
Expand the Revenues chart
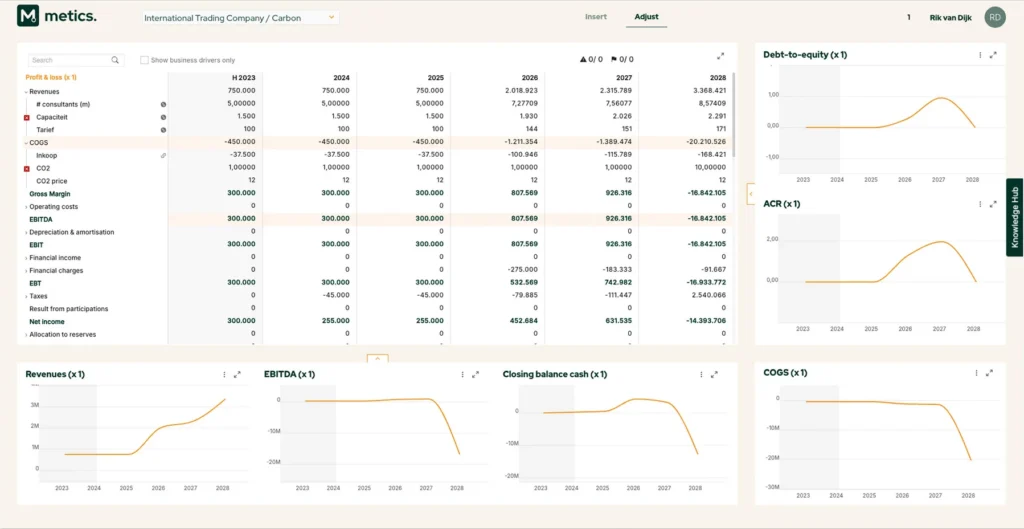coord(237,375)
